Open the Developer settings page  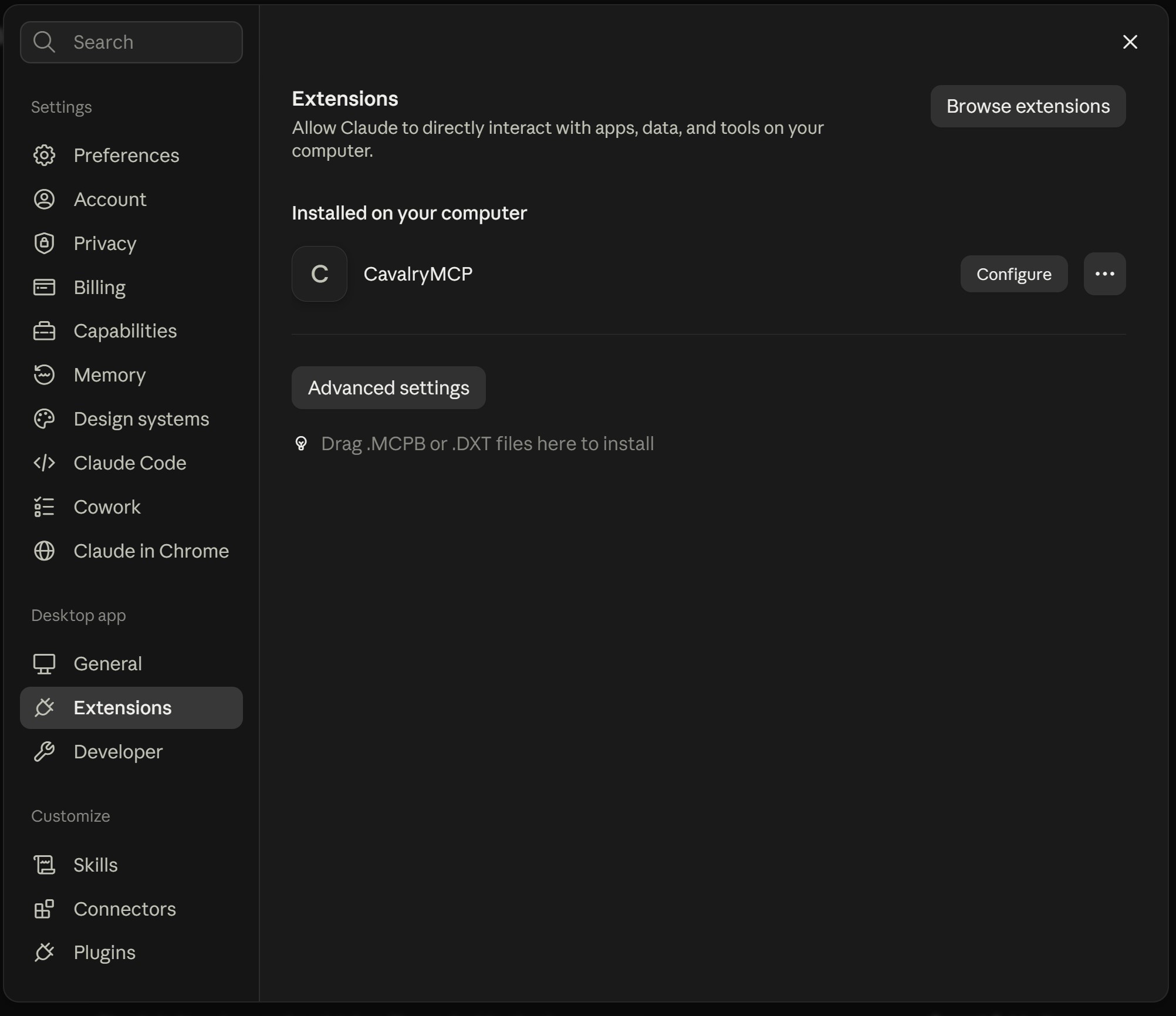click(131, 752)
